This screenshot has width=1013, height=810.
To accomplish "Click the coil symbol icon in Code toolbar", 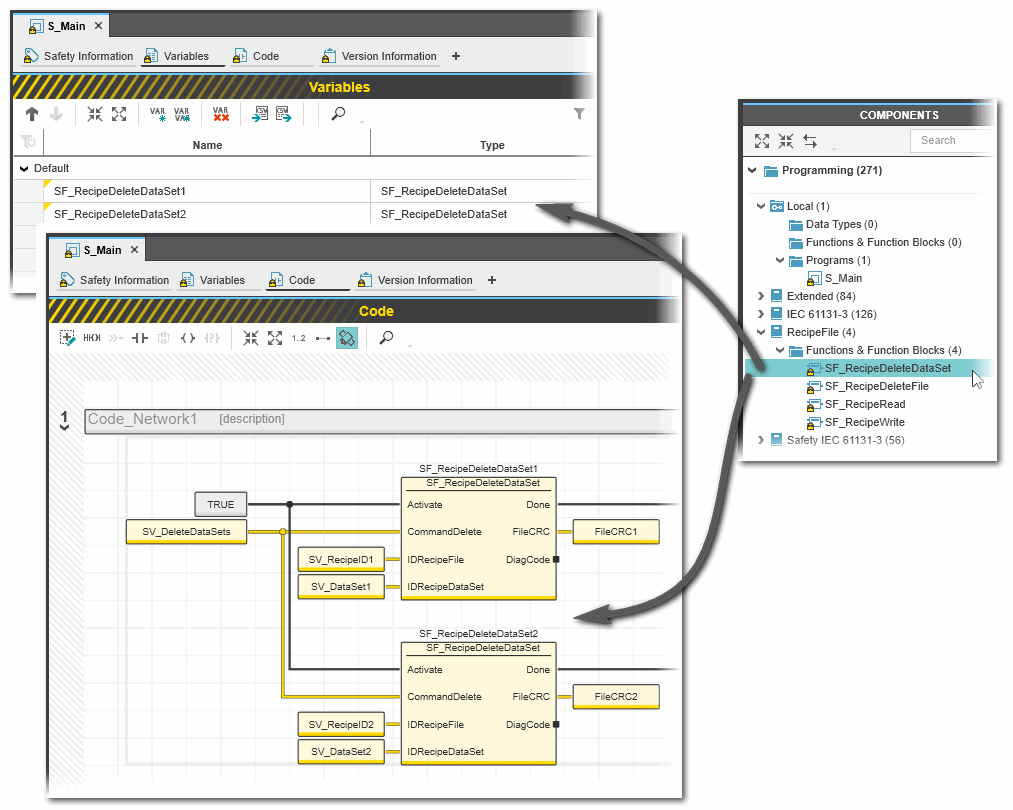I will [x=188, y=338].
